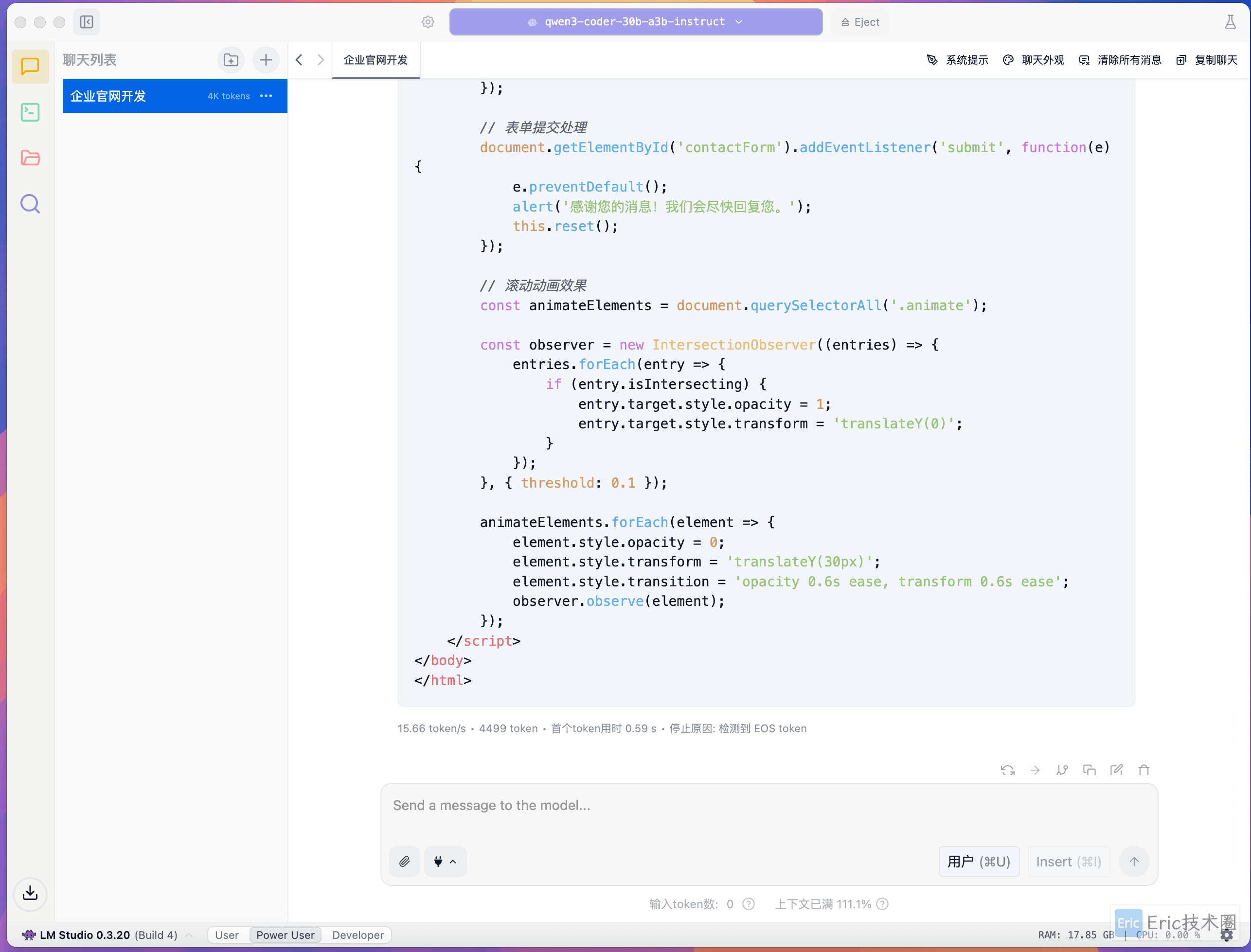This screenshot has height=952, width=1251.
Task: Open the flask settings panel icon
Action: (1230, 22)
